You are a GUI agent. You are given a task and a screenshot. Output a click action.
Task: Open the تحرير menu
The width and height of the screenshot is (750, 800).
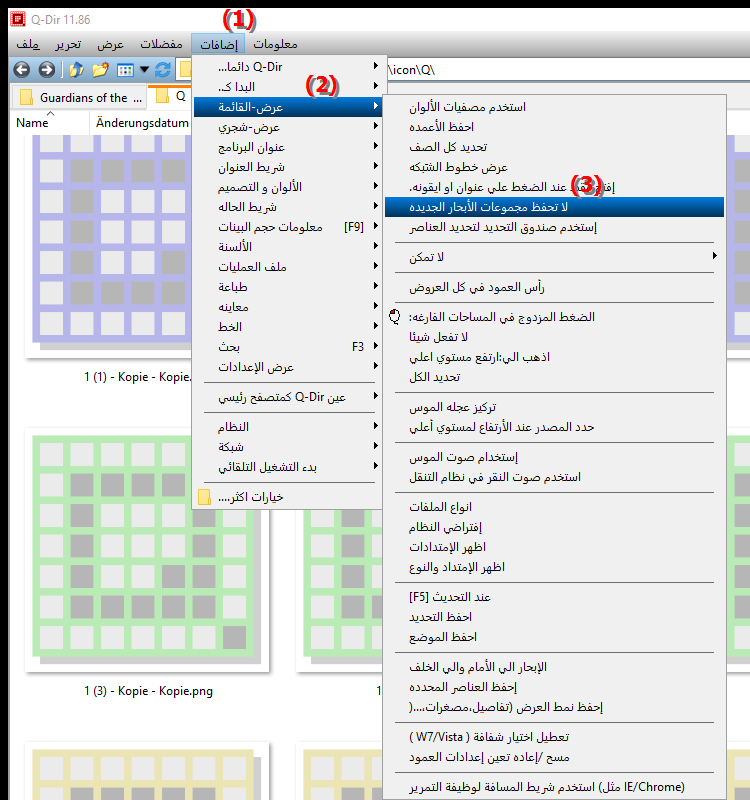click(x=68, y=44)
